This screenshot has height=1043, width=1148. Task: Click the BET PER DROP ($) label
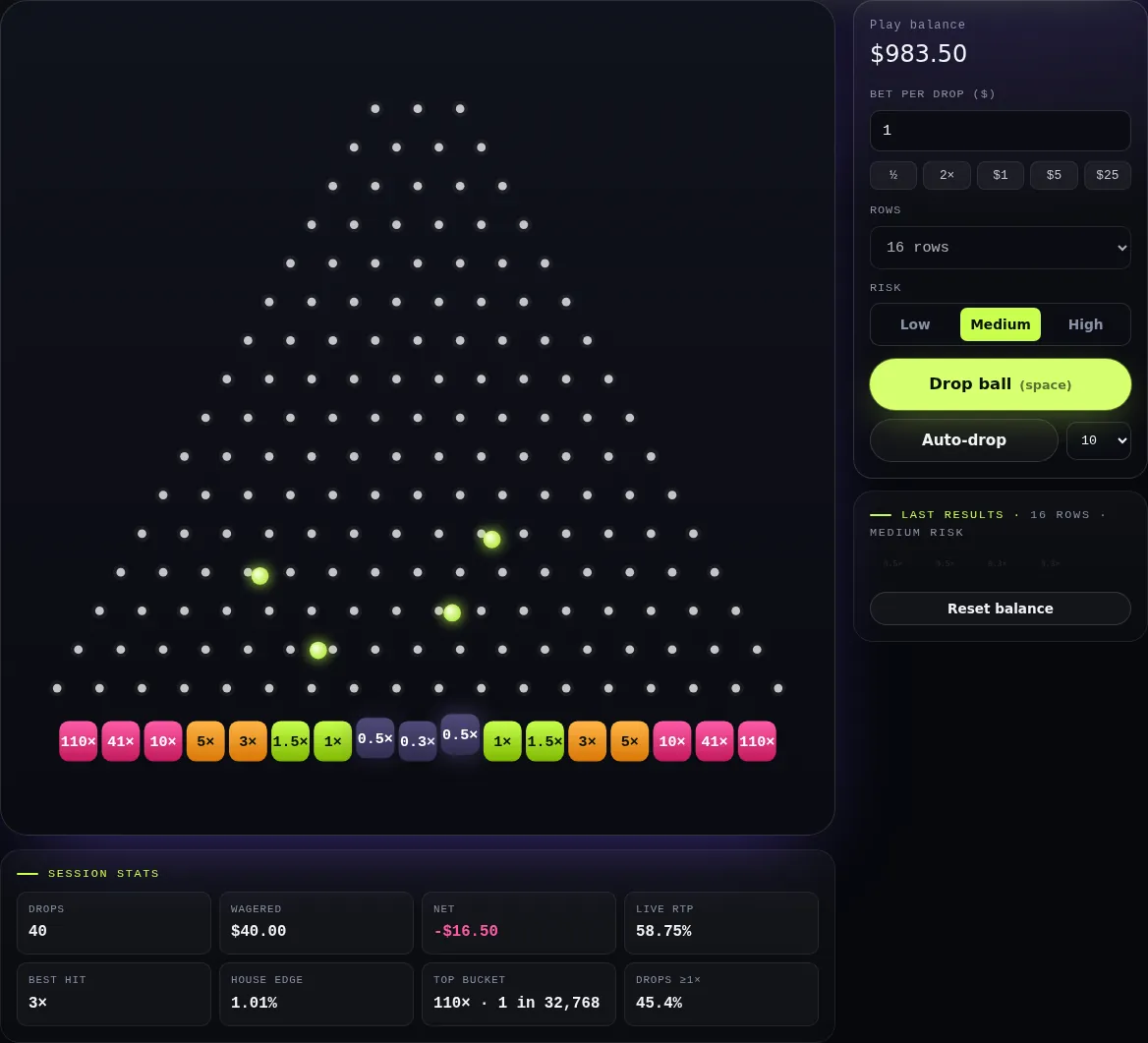coord(932,93)
